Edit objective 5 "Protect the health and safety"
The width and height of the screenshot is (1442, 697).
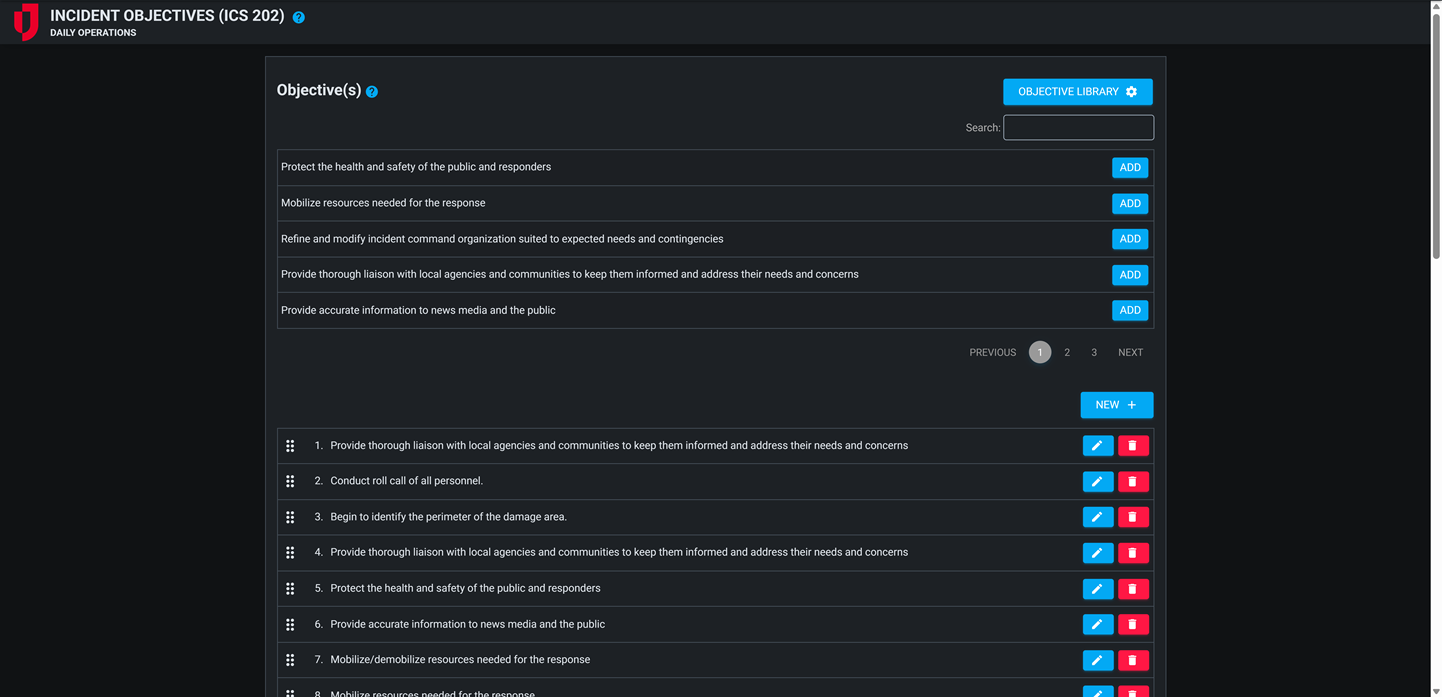tap(1098, 588)
